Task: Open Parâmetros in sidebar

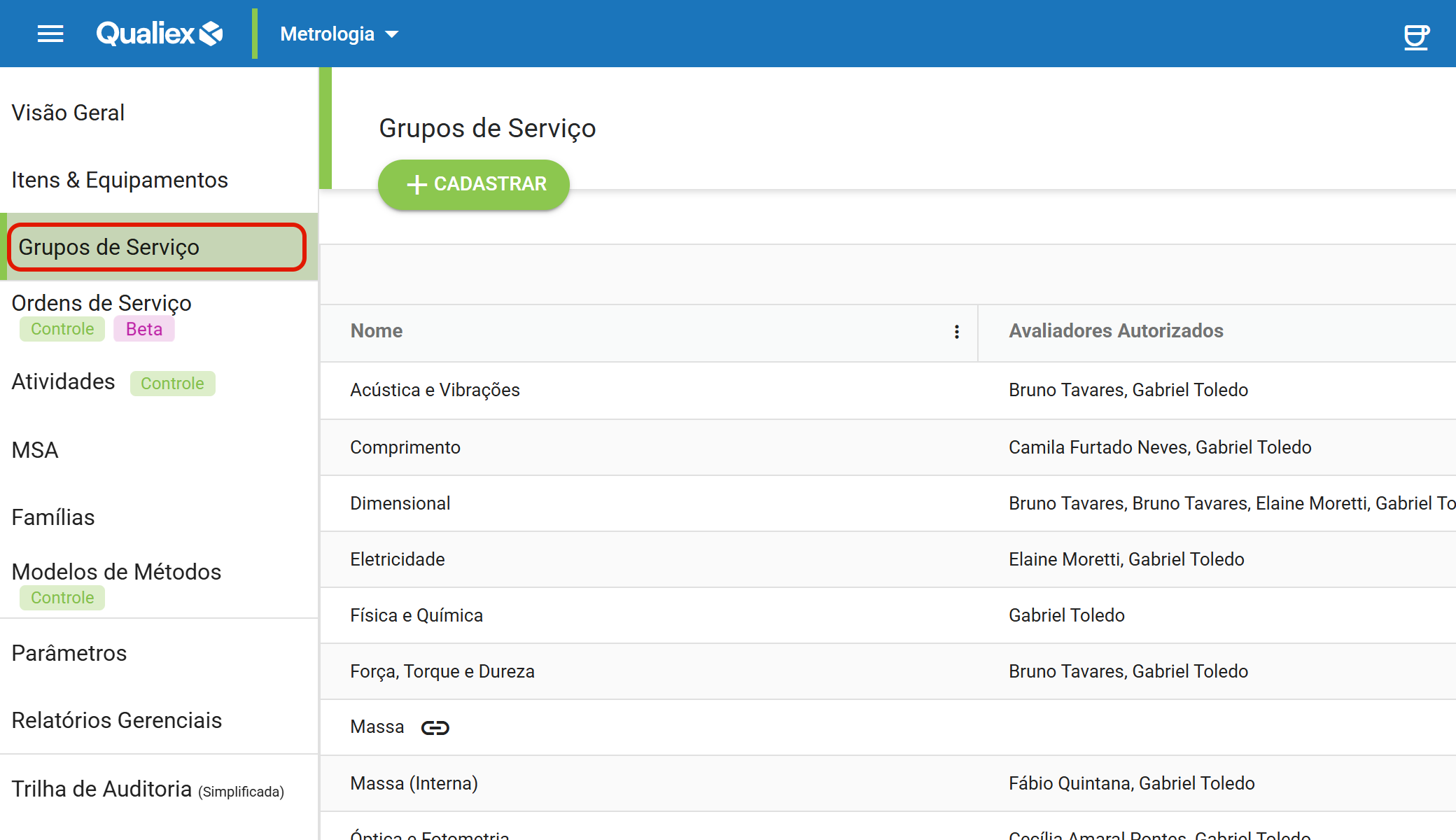Action: 69,653
